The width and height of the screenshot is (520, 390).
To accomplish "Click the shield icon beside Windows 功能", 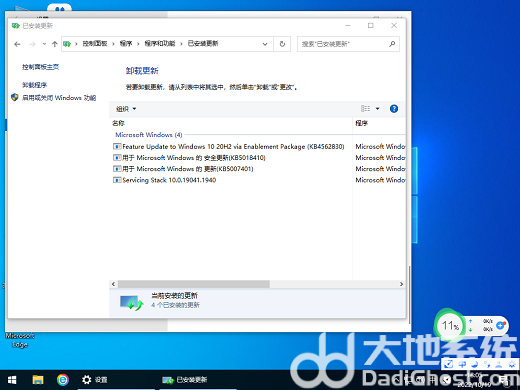I will [15, 97].
